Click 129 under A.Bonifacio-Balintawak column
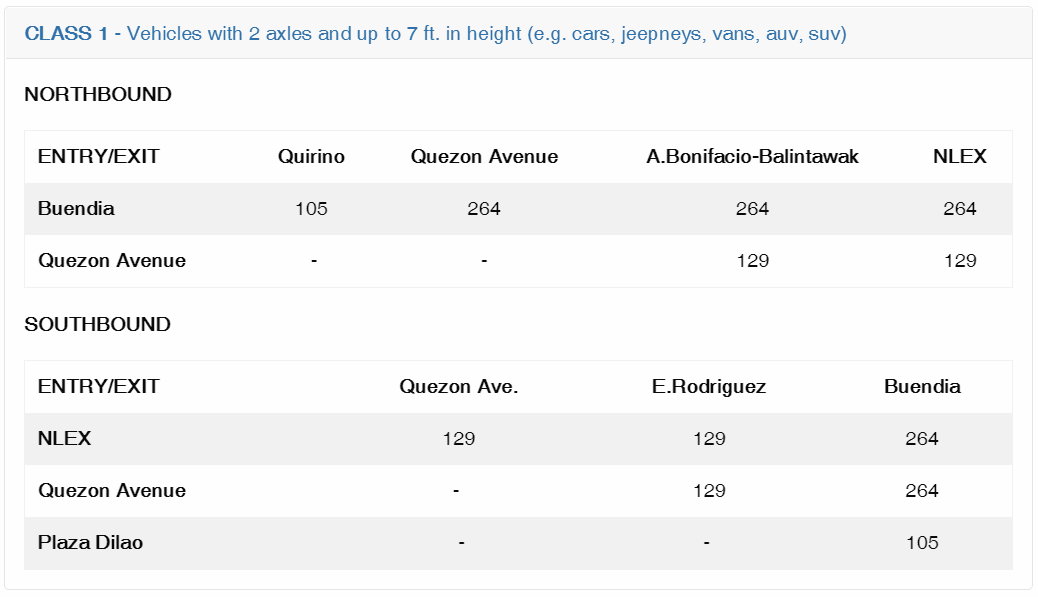Screen dimensions: 1038x597 point(753,260)
